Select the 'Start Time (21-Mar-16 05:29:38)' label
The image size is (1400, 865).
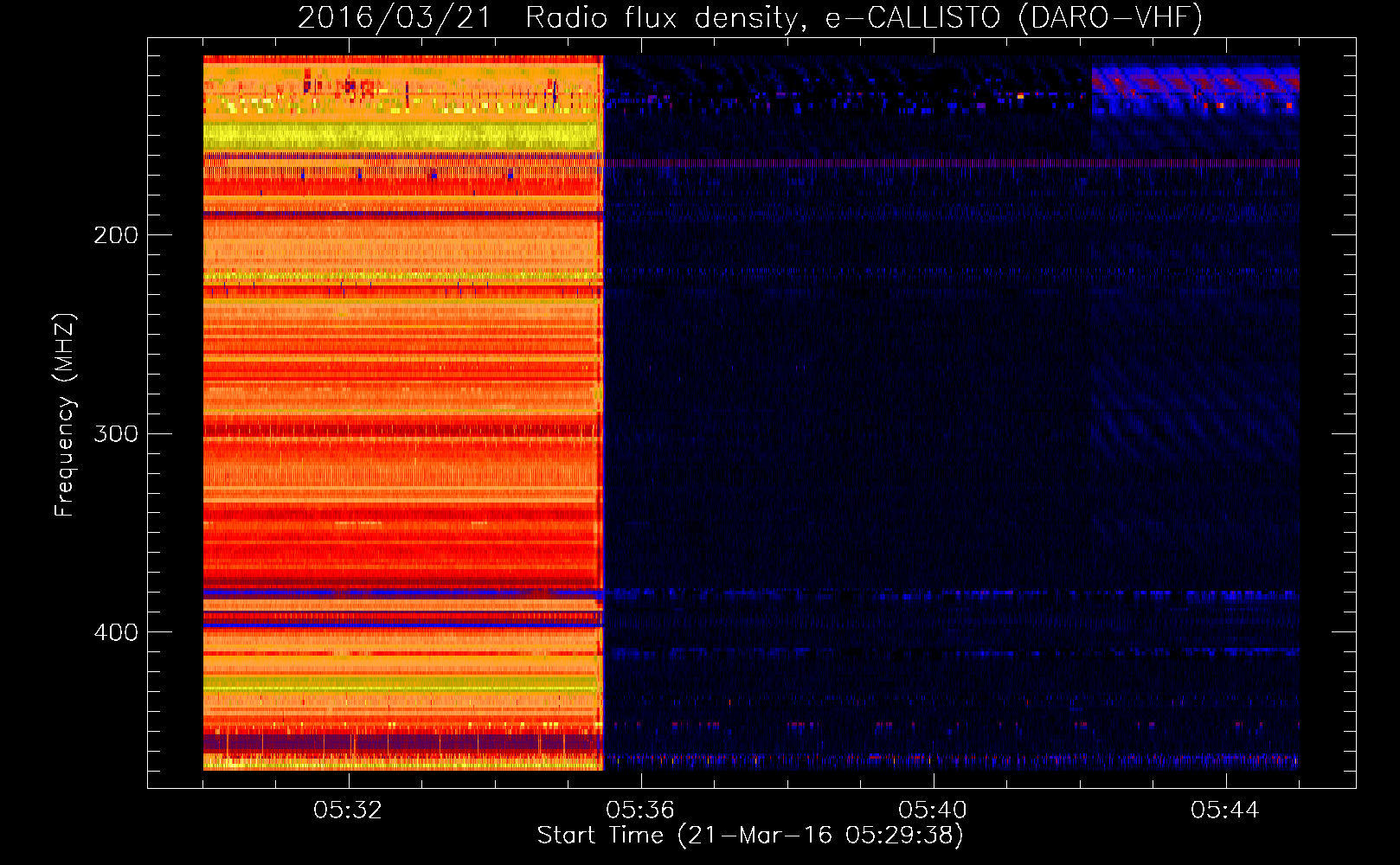750,836
